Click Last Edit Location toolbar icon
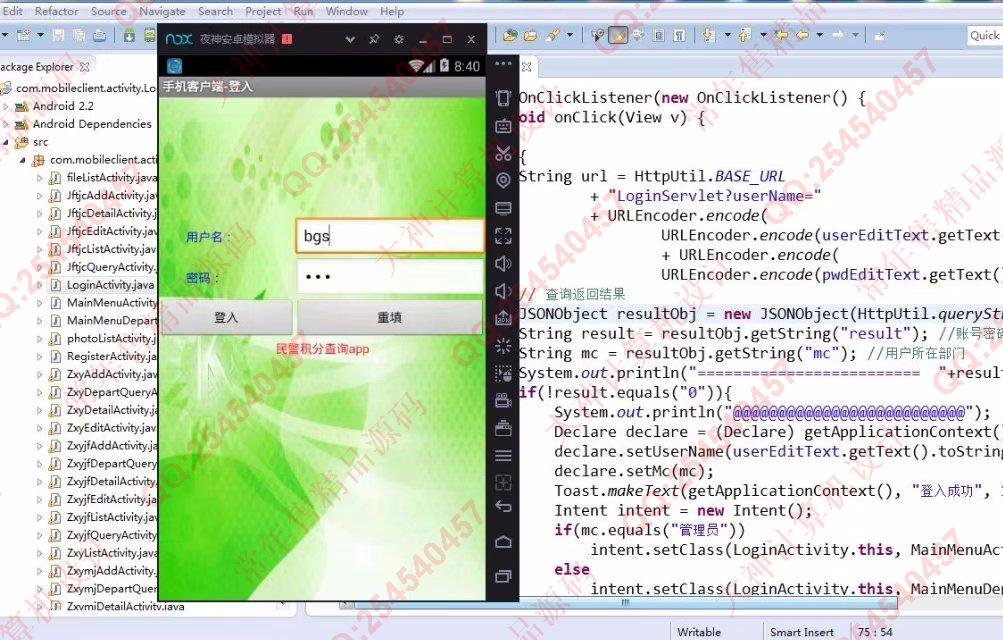The width and height of the screenshot is (1003, 640). pos(782,35)
